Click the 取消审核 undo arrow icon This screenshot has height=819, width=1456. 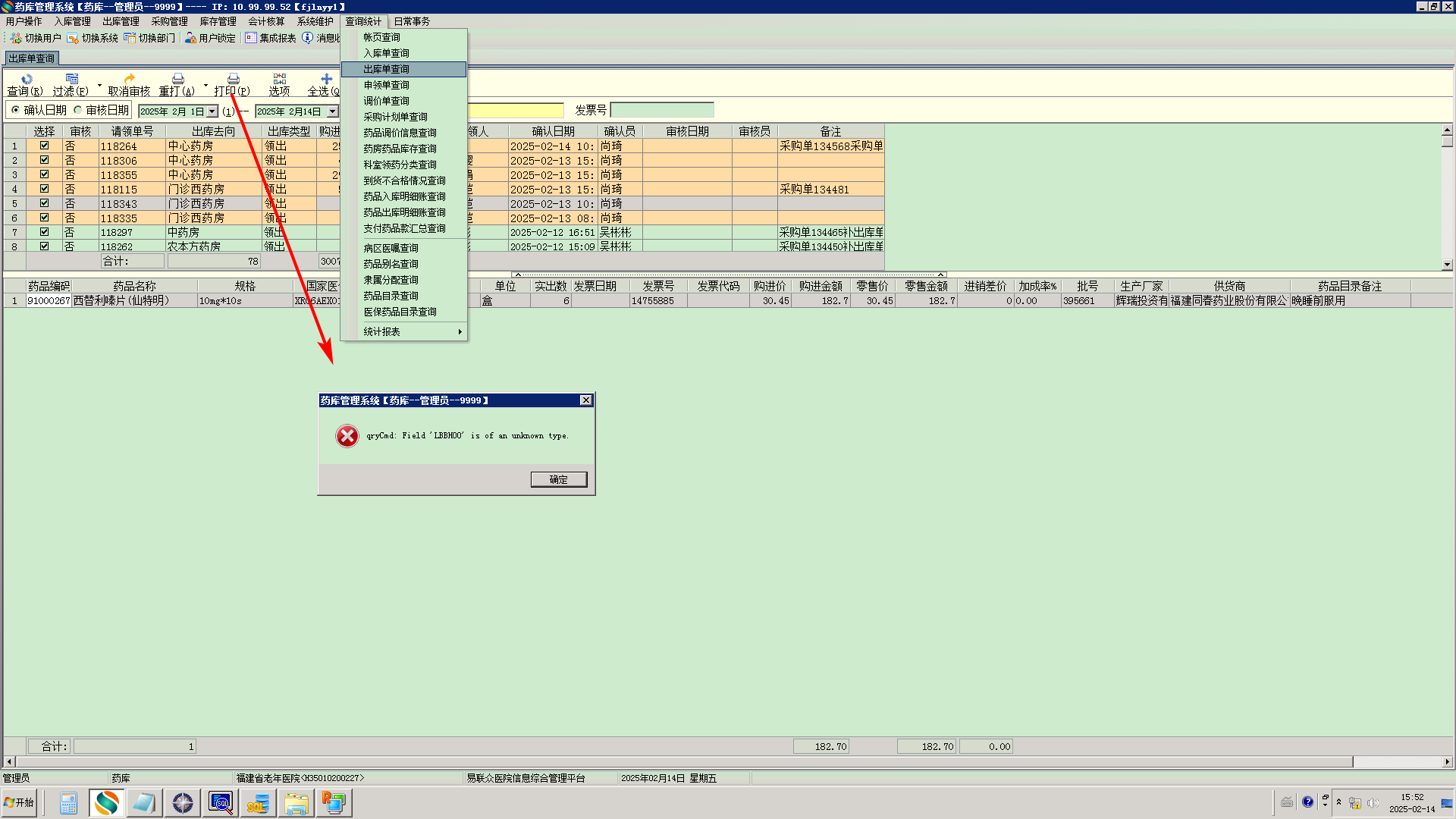(x=129, y=79)
